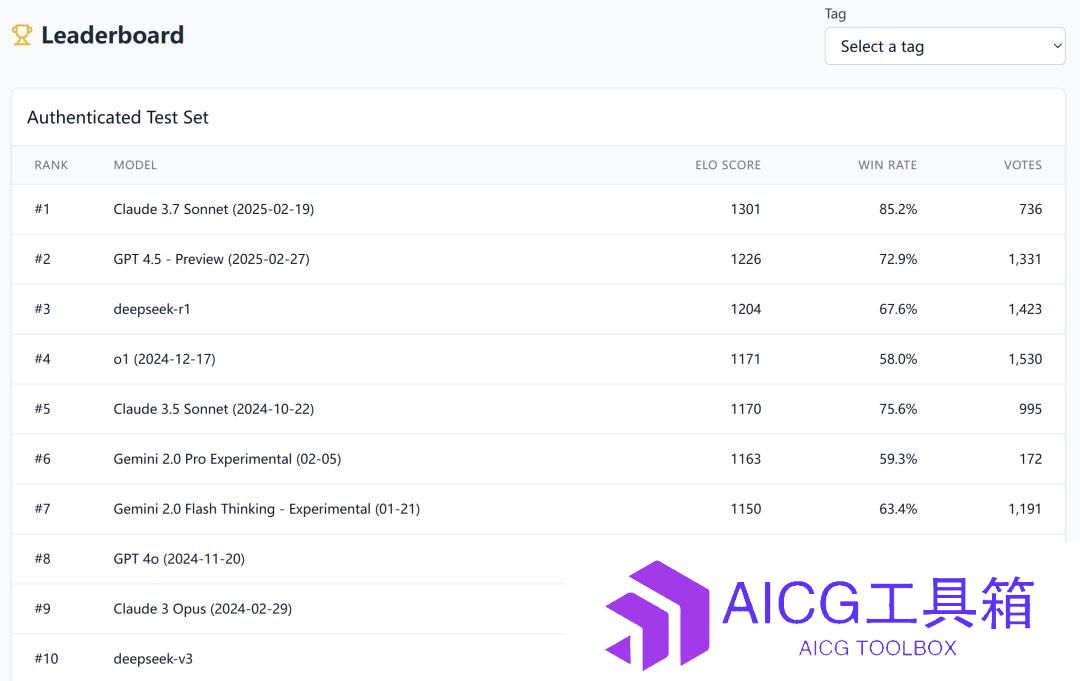The image size is (1080, 681).
Task: Click rank #1 cell
Action: coord(42,209)
